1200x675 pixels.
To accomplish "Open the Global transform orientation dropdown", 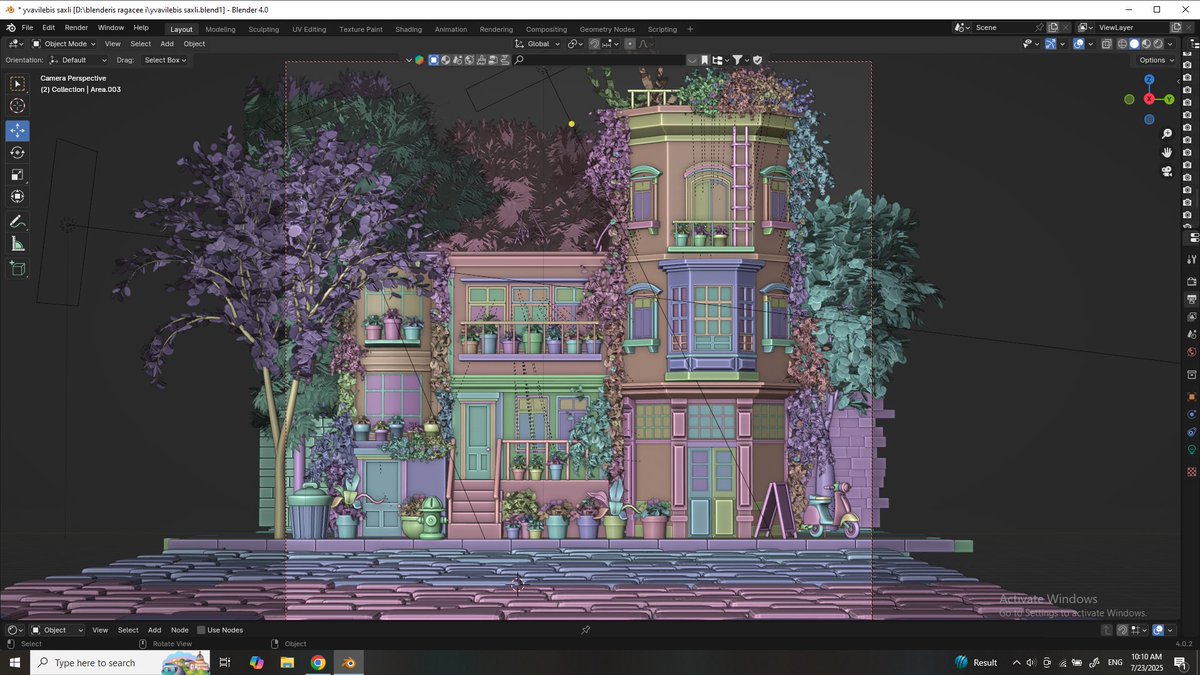I will 538,44.
